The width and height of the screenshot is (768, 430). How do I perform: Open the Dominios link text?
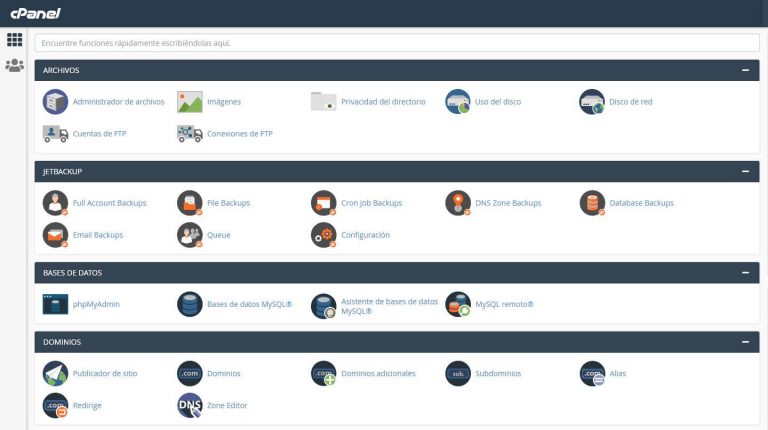coord(223,374)
